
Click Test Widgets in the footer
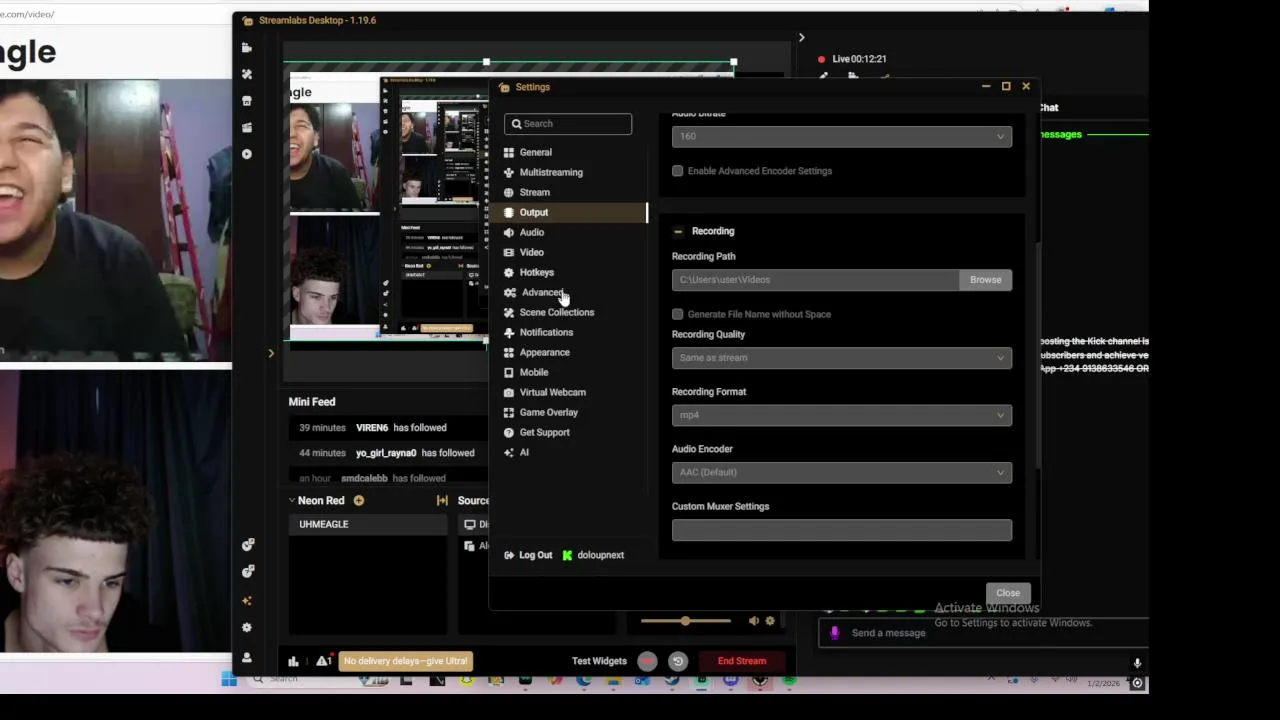coord(599,661)
